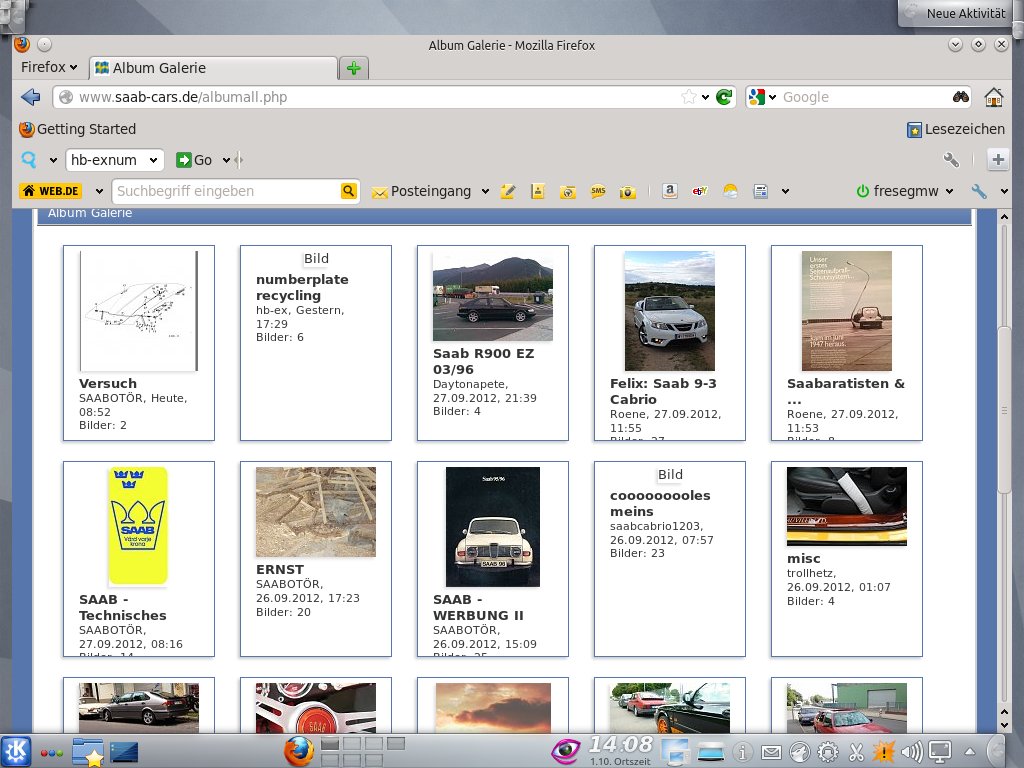
Task: Open the Getting Started bookmark
Action: [x=78, y=129]
